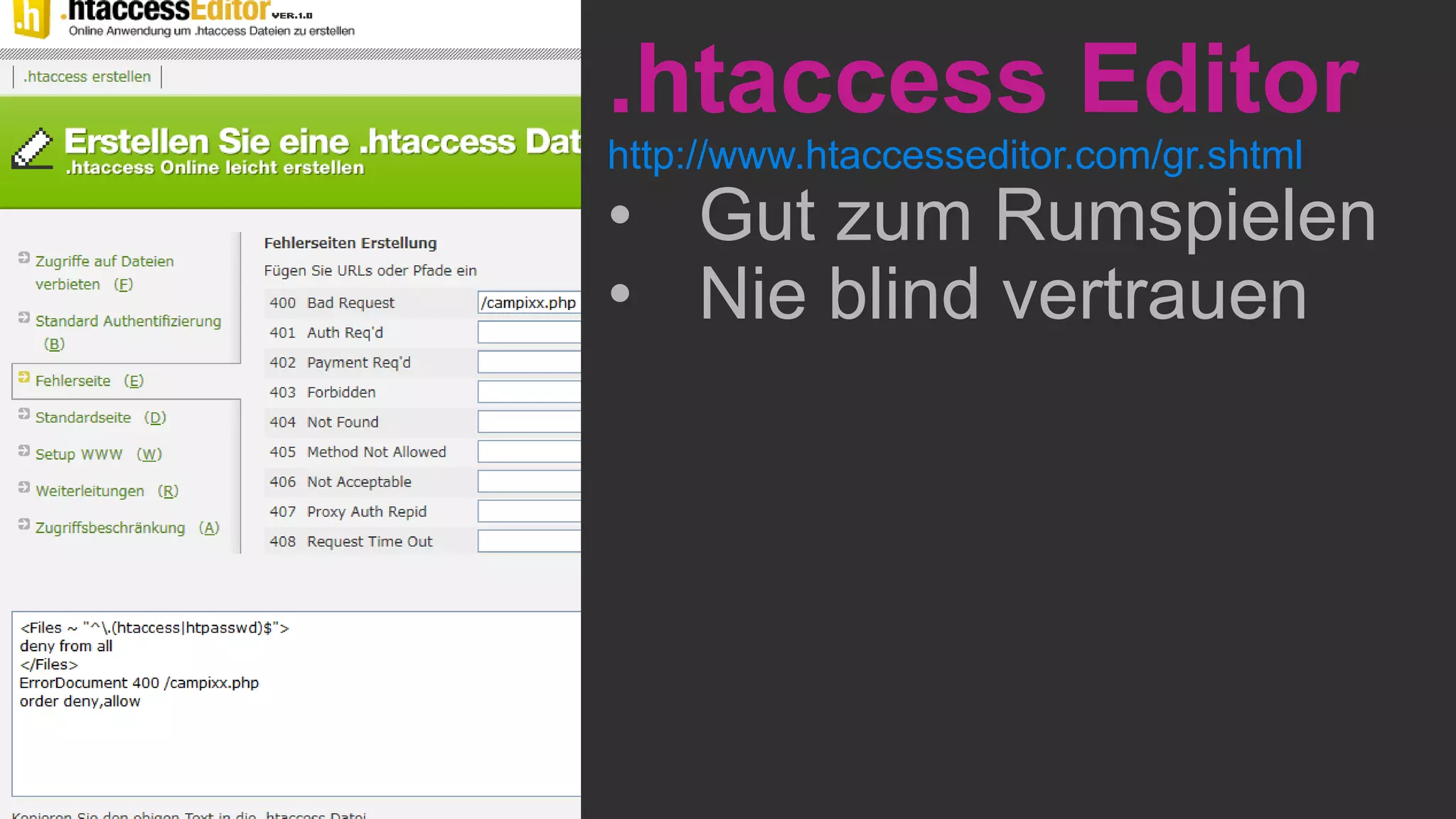Image resolution: width=1456 pixels, height=819 pixels.
Task: Open the Setup WWW (W) section
Action: point(99,454)
